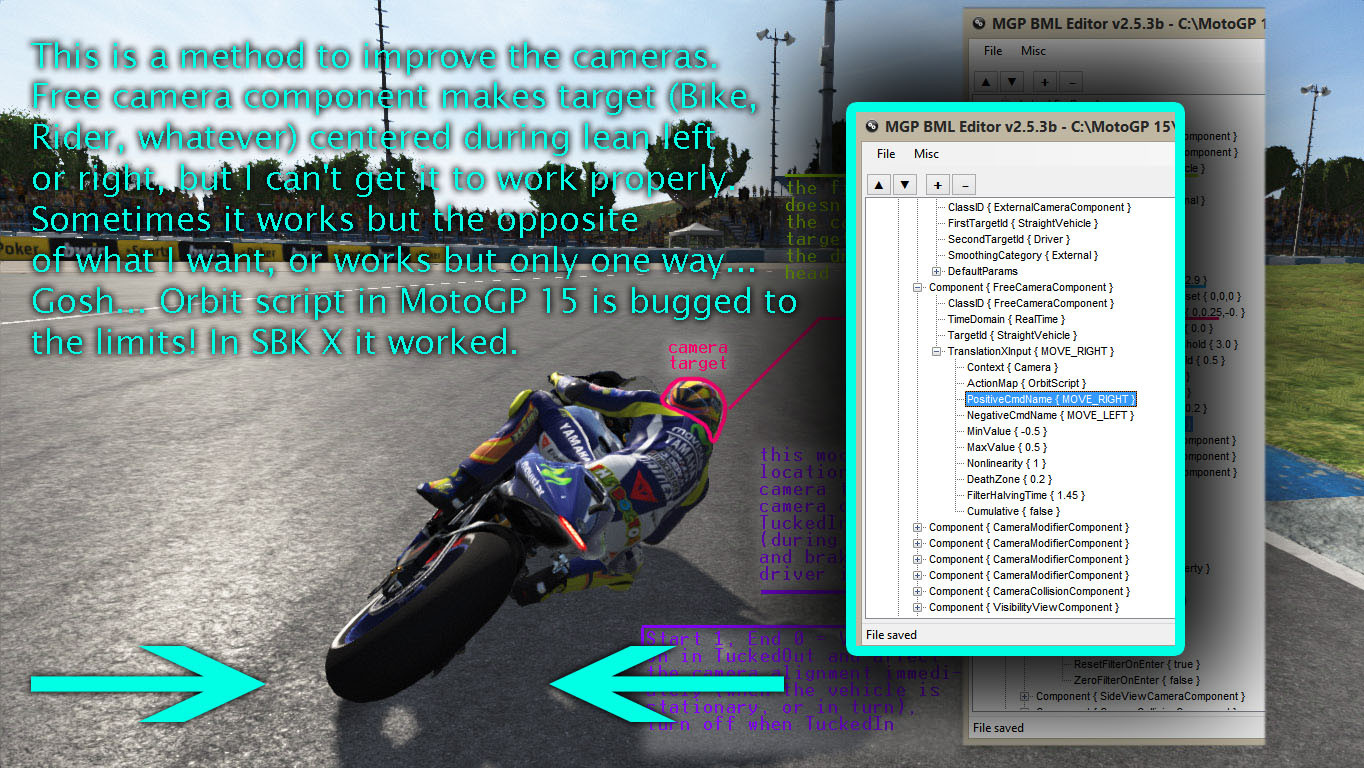This screenshot has width=1364, height=768.
Task: Remove a node using the − toolbar icon
Action: tap(963, 184)
